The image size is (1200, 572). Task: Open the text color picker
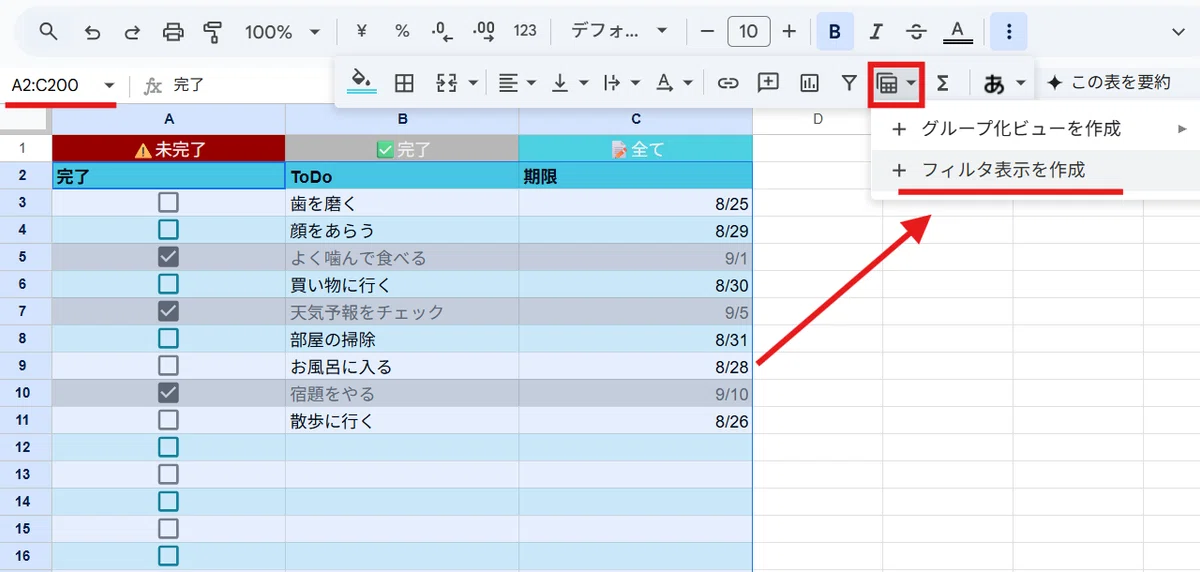pos(958,32)
